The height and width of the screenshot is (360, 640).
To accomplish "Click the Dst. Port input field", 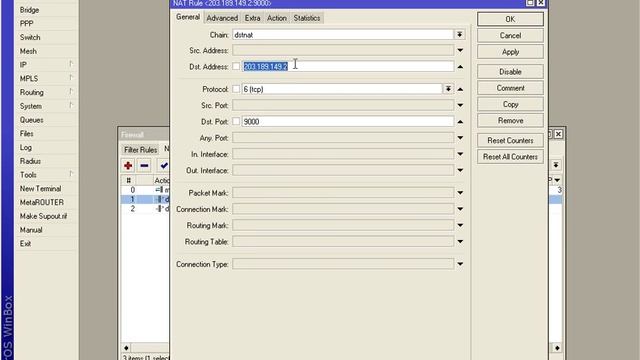I will [x=347, y=121].
